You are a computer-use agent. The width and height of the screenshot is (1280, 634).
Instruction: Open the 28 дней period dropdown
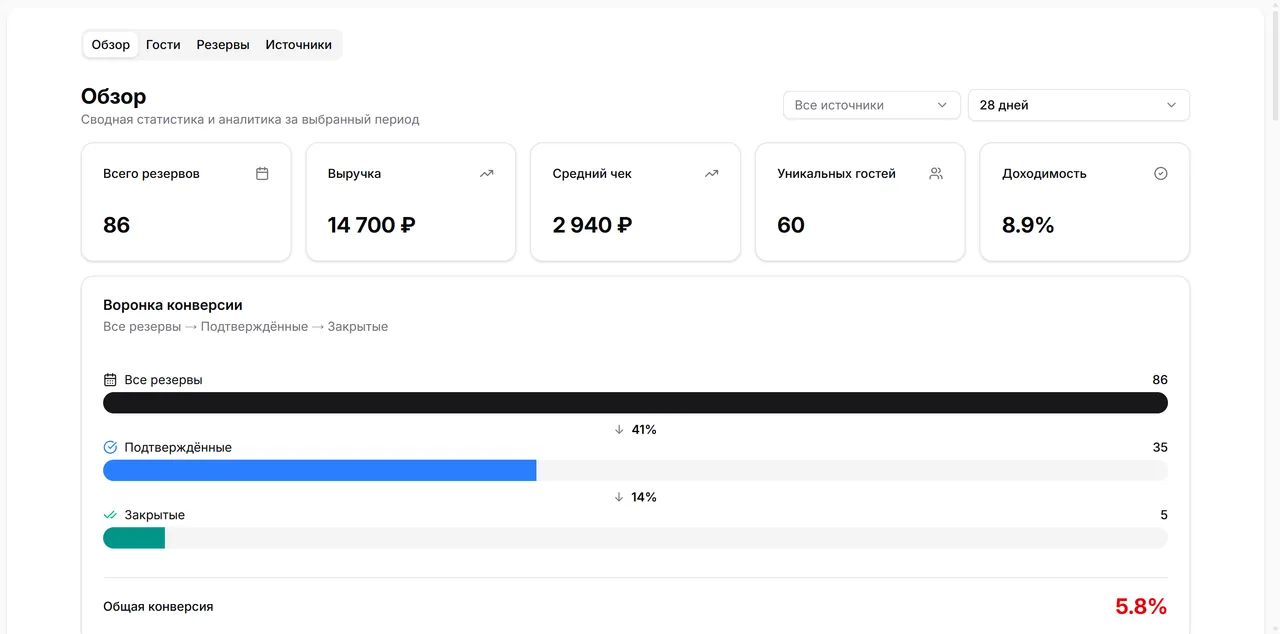point(1079,105)
